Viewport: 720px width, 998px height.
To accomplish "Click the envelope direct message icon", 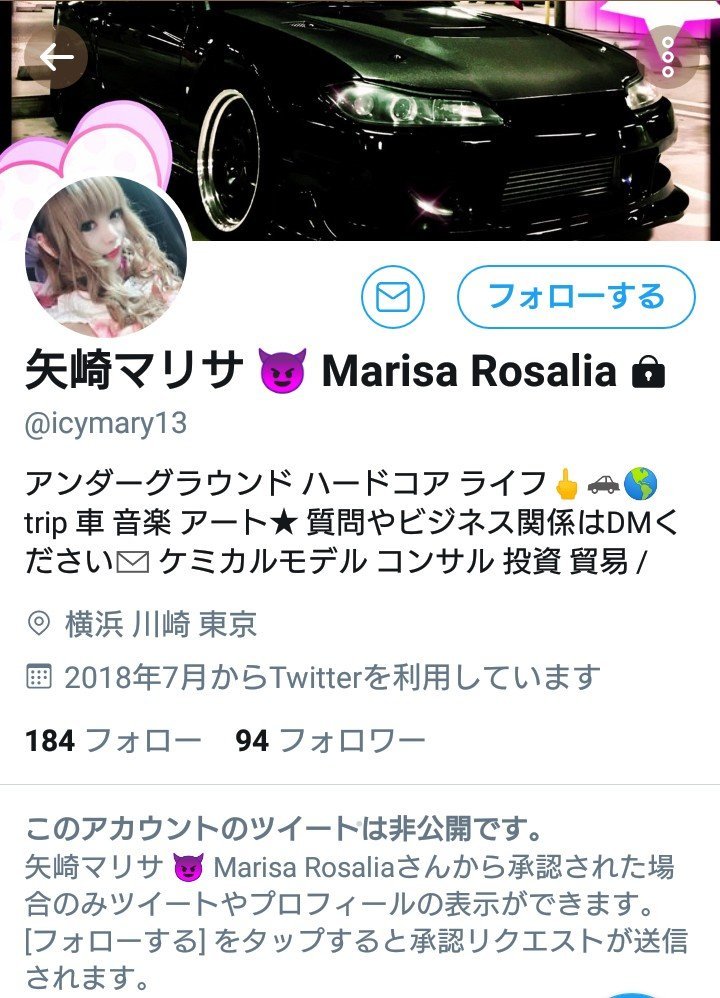I will [x=393, y=297].
